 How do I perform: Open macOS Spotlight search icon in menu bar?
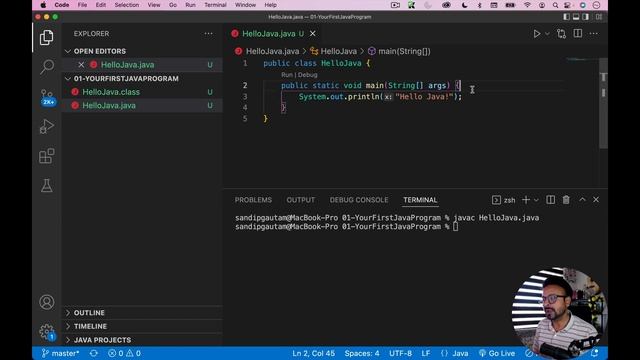(555, 5)
